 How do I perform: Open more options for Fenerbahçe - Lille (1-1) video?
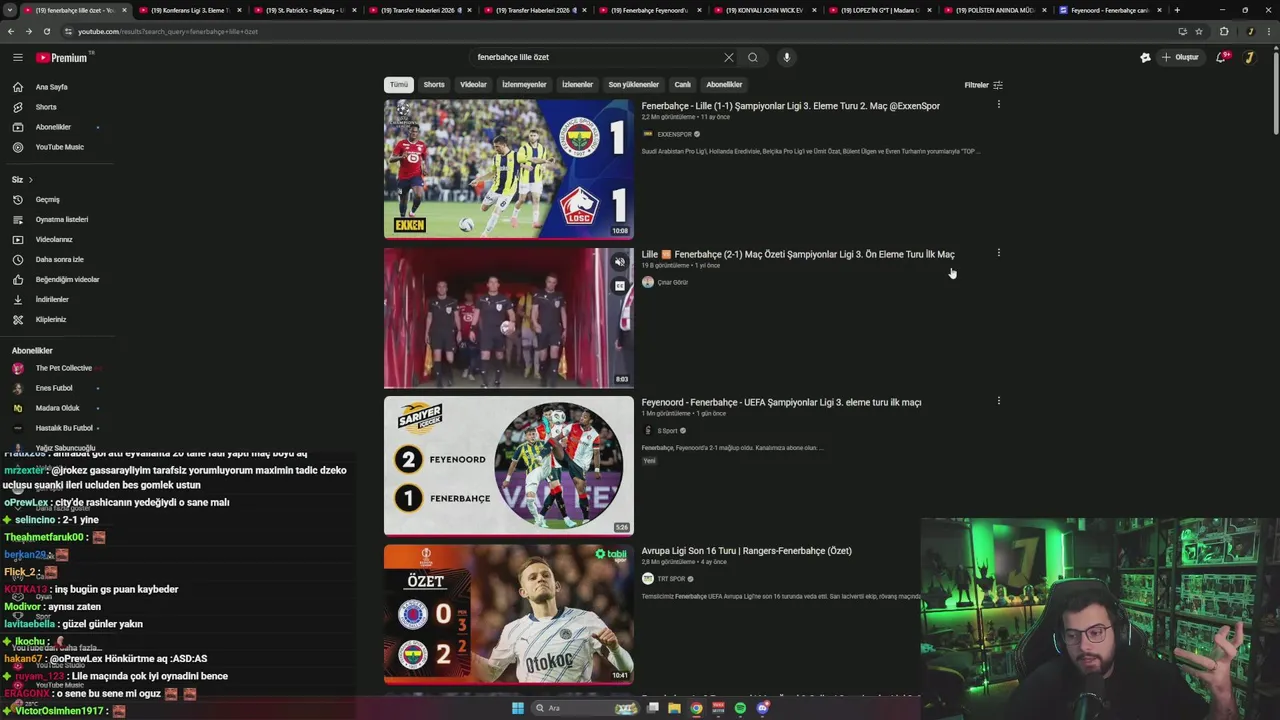click(x=998, y=104)
